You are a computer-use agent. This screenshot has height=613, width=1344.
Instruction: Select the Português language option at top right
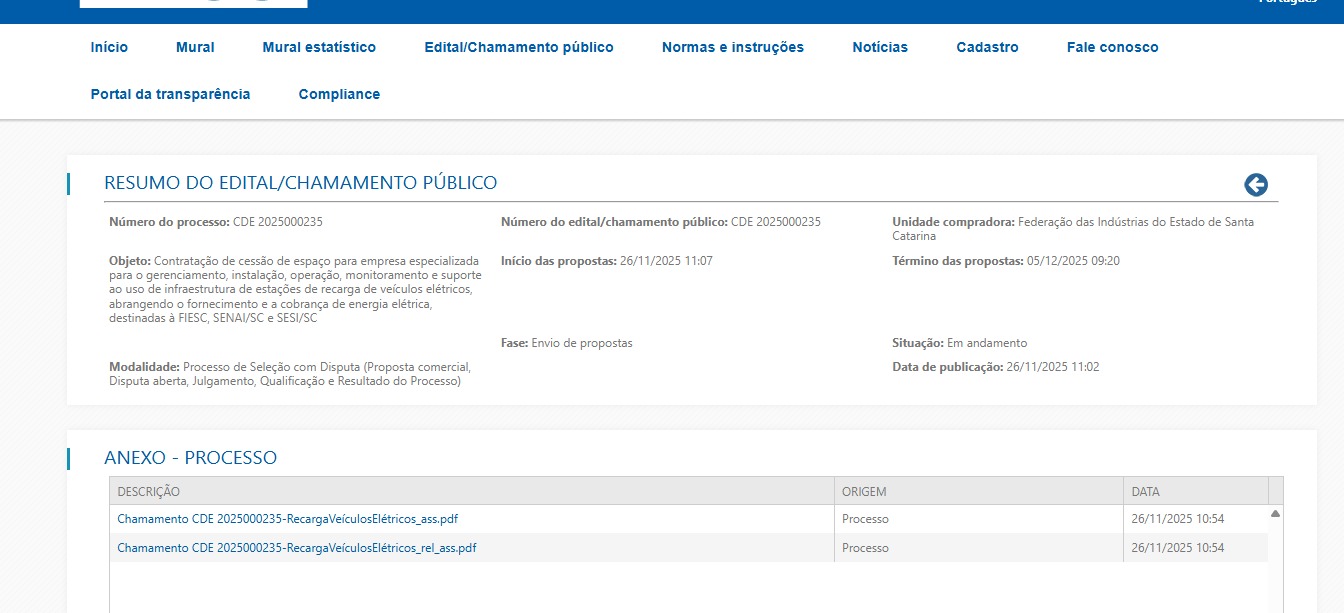coord(1288,3)
